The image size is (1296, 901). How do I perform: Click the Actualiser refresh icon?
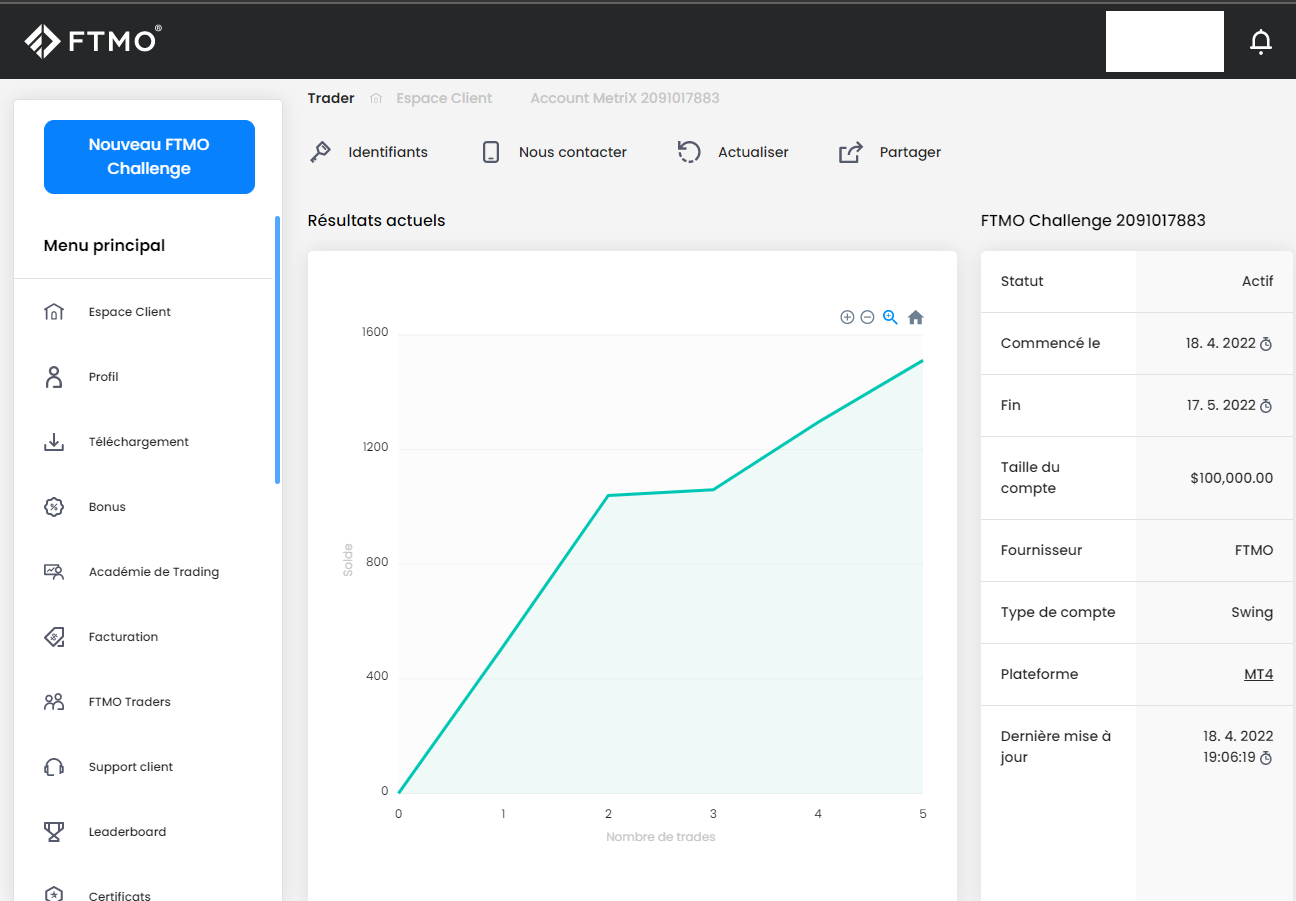(x=689, y=152)
